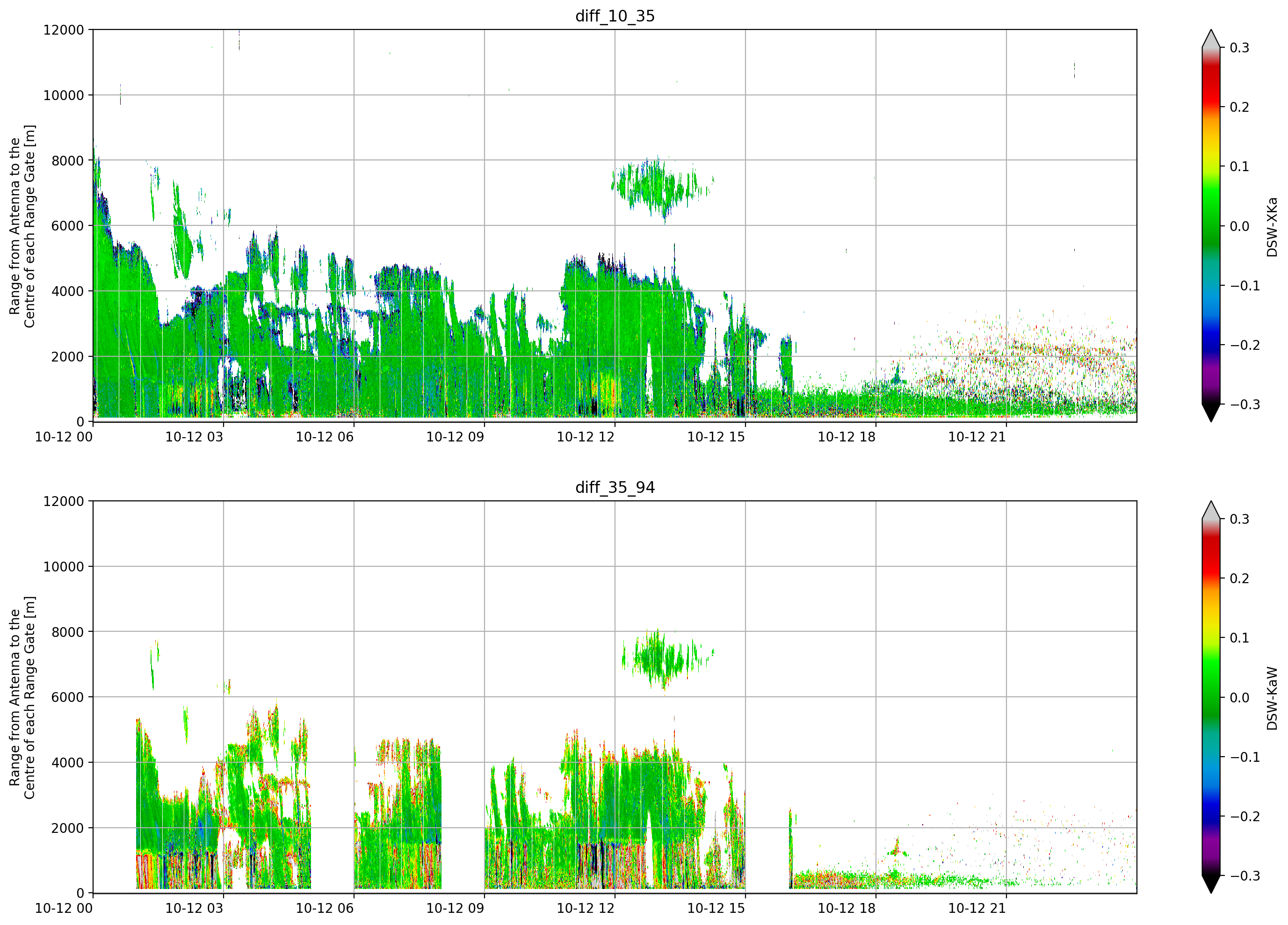Click the −0.2 tick on DSW-KaW colorbar
The width and height of the screenshot is (1288, 925).
tap(1245, 817)
